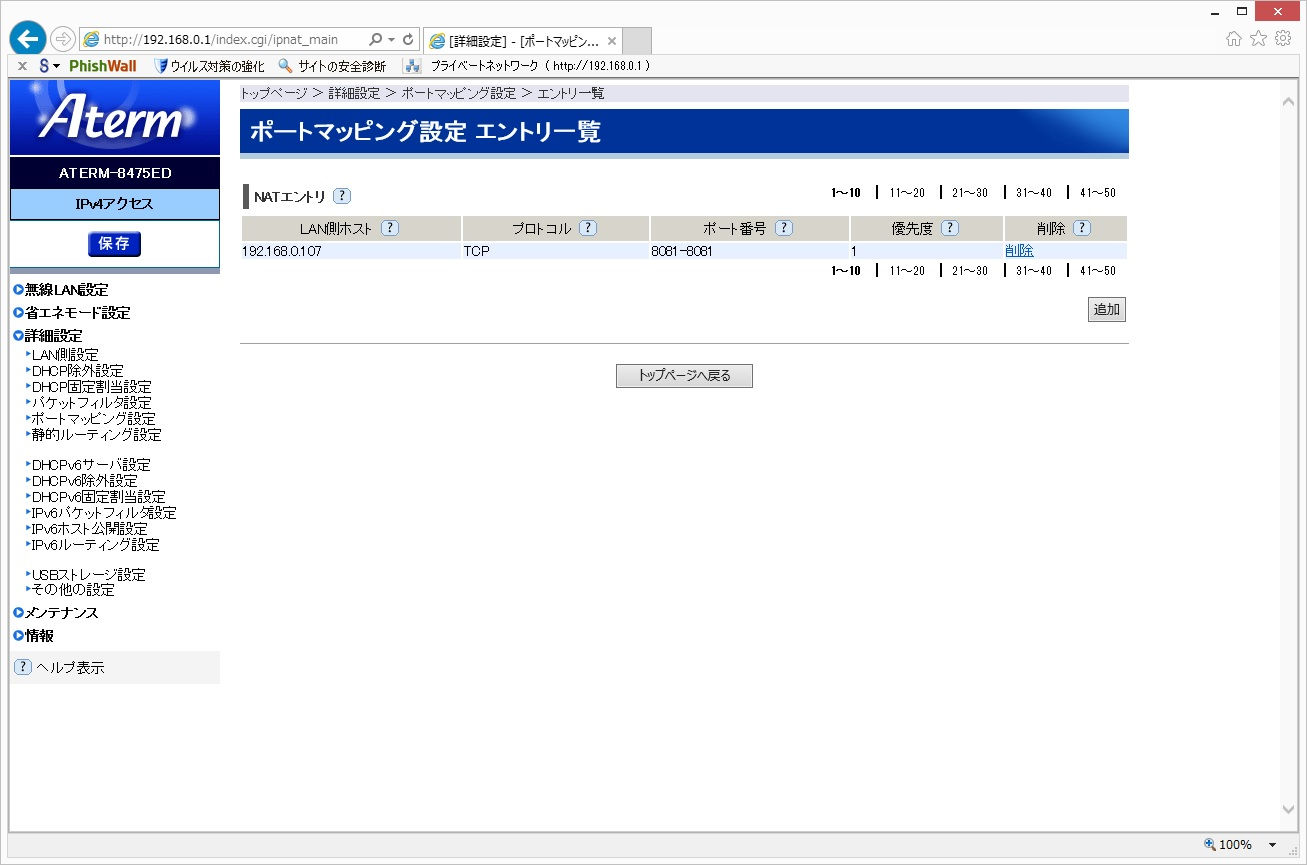Viewport: 1307px width, 865px height.
Task: Click help icon in 削除 column header
Action: click(x=1082, y=228)
